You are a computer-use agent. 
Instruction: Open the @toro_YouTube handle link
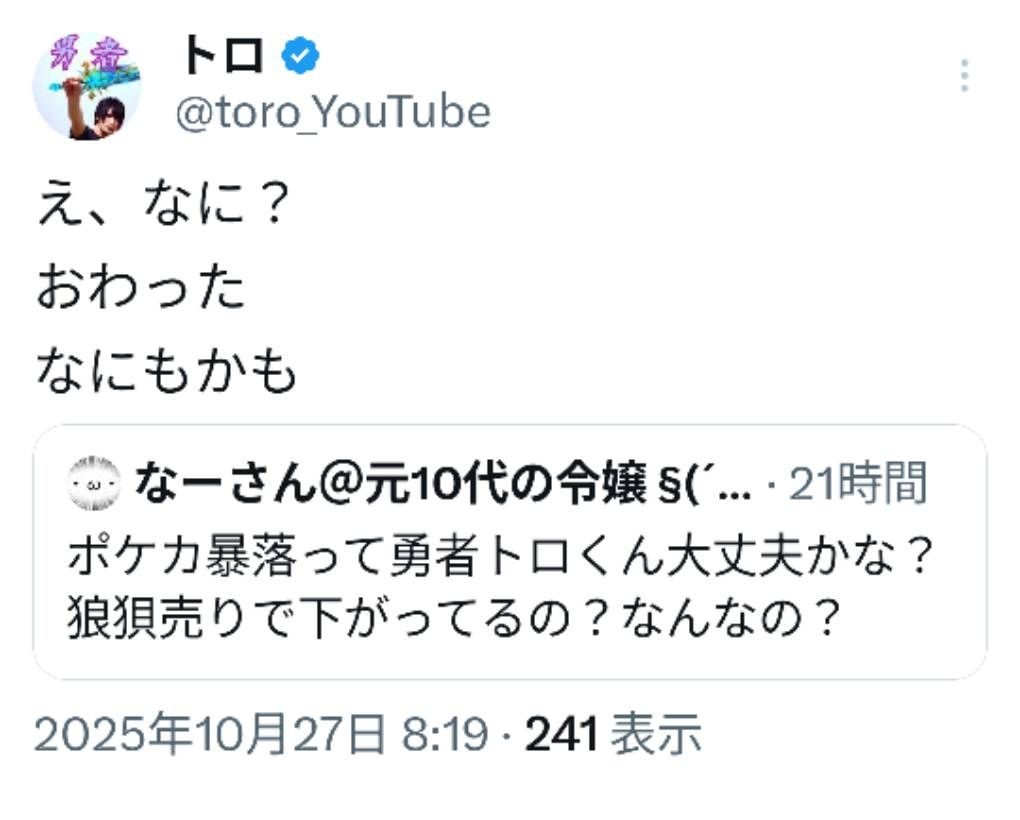point(333,113)
